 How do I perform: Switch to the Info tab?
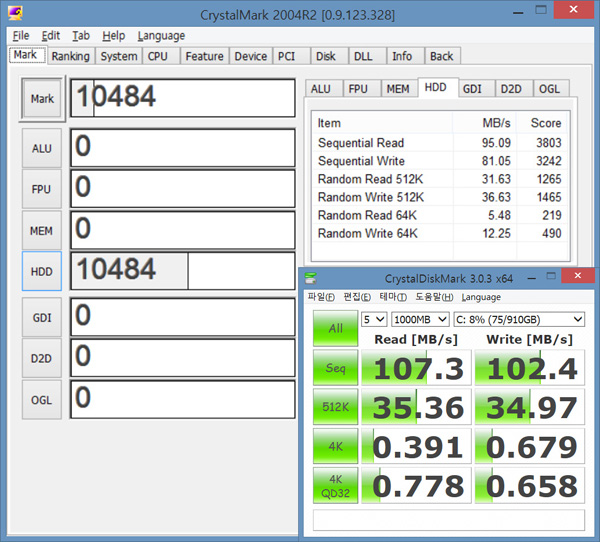click(406, 56)
